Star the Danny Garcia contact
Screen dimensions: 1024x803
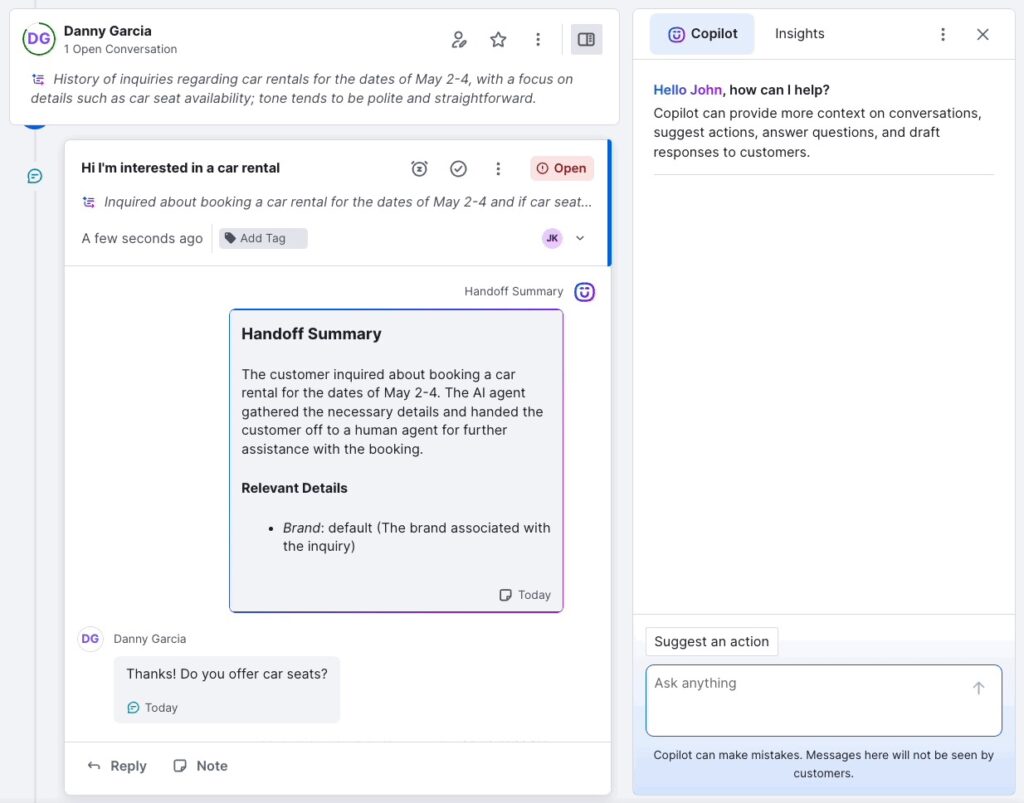498,39
